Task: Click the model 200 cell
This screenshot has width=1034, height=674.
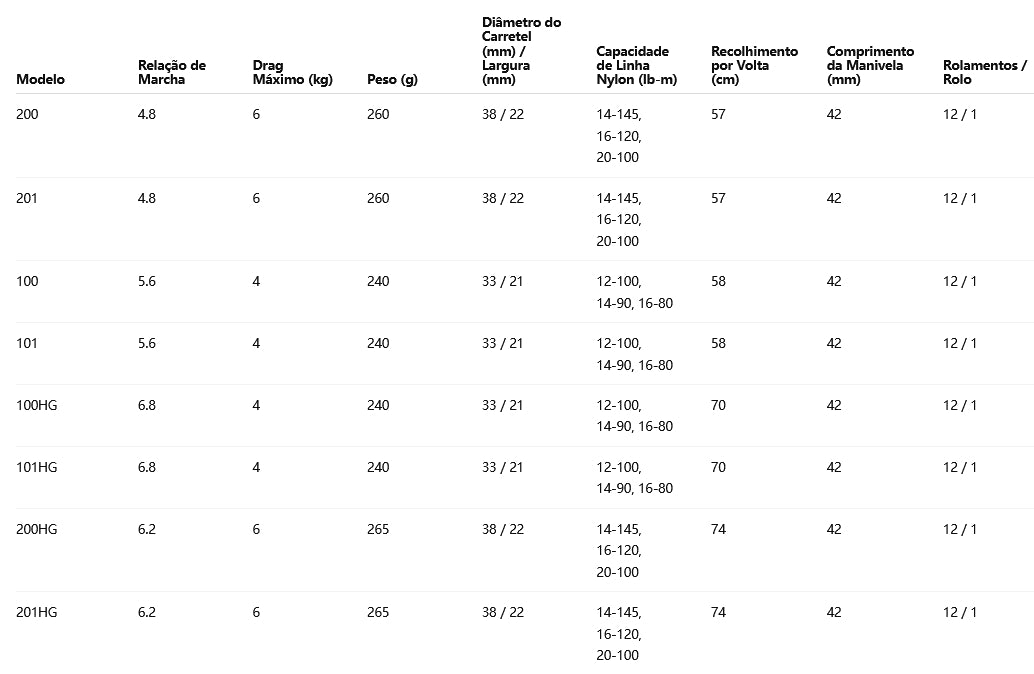Action: click(x=28, y=114)
